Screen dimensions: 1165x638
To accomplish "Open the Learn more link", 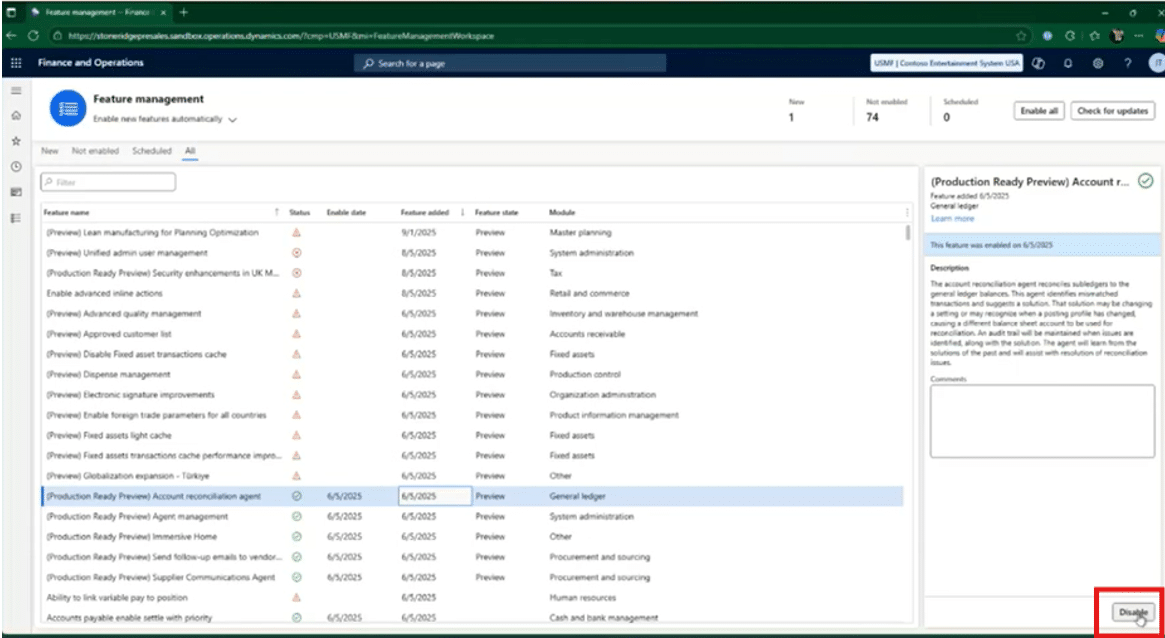I will [951, 218].
